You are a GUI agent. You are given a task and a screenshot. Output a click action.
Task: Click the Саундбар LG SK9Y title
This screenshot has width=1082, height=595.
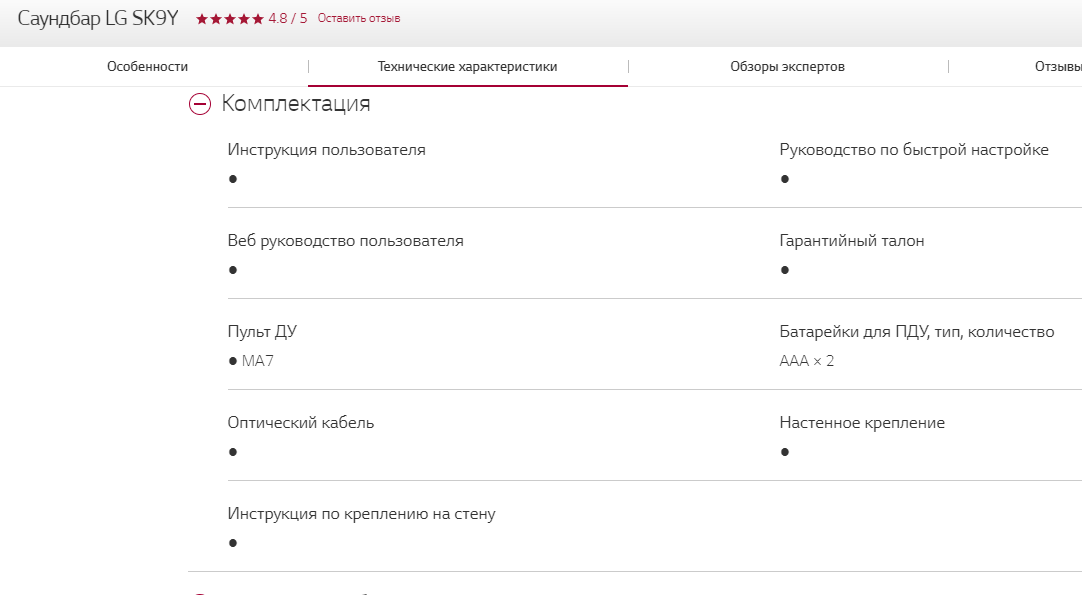tap(98, 19)
